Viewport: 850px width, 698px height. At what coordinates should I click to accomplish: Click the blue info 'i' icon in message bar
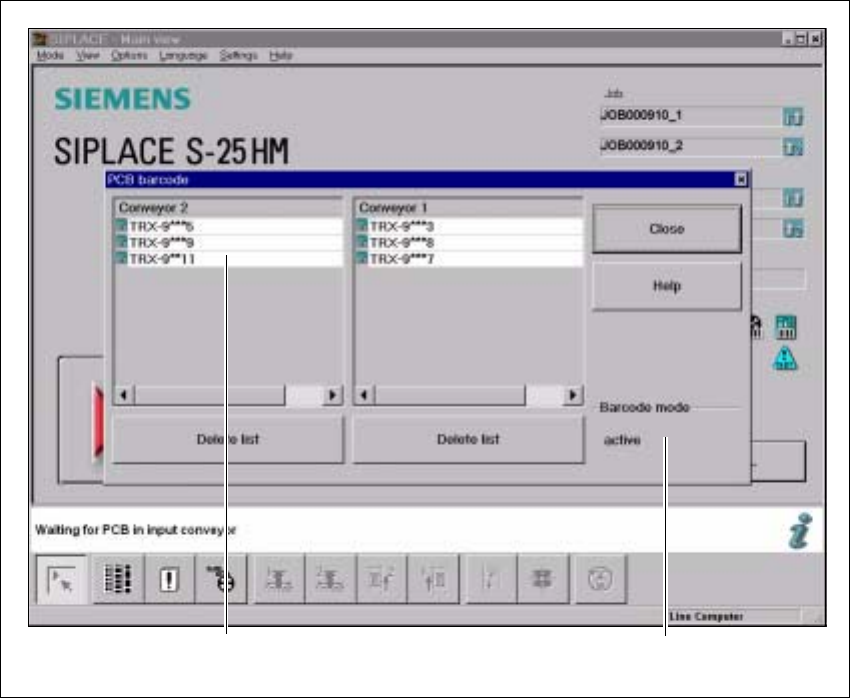click(801, 531)
